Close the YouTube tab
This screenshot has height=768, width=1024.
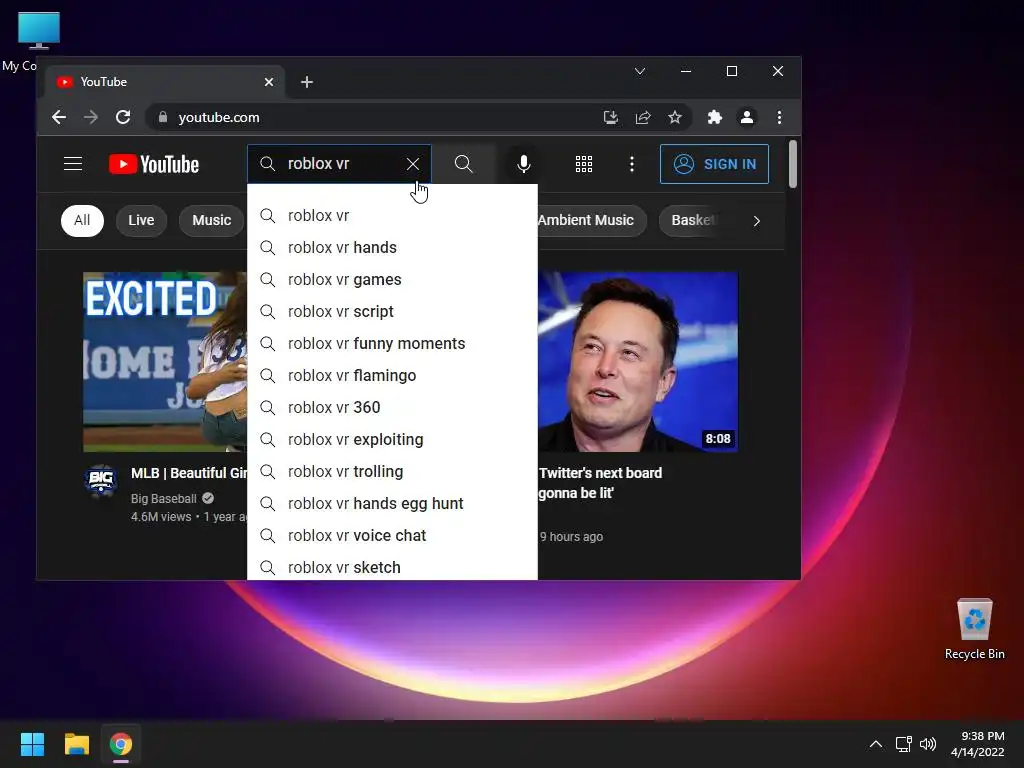268,82
